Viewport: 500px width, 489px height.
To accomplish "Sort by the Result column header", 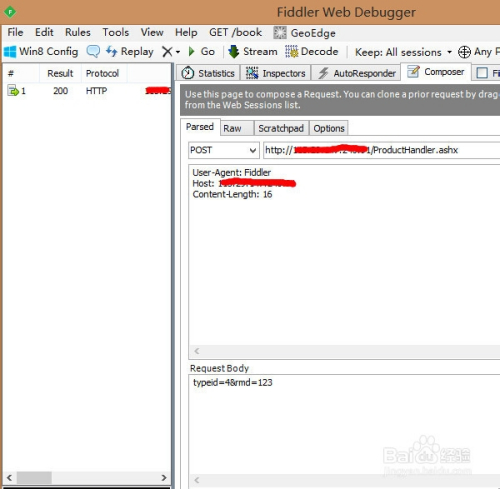I will click(60, 73).
